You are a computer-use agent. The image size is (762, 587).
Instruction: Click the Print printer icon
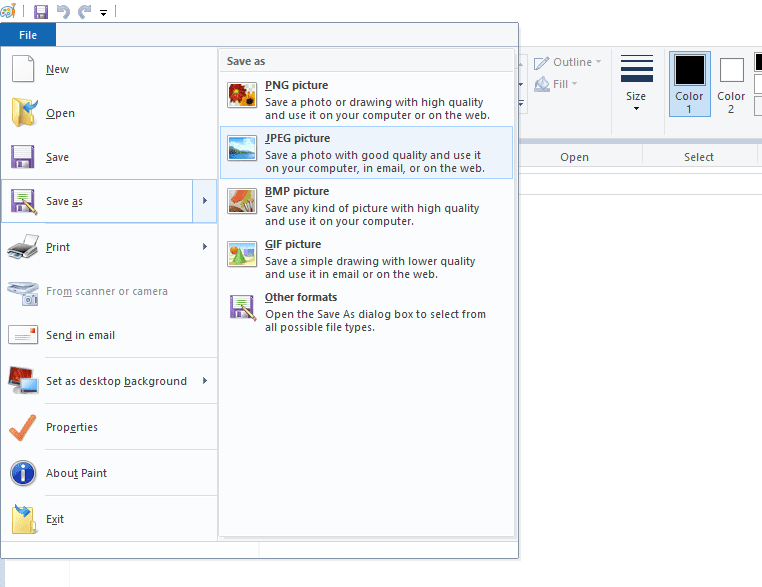click(23, 246)
